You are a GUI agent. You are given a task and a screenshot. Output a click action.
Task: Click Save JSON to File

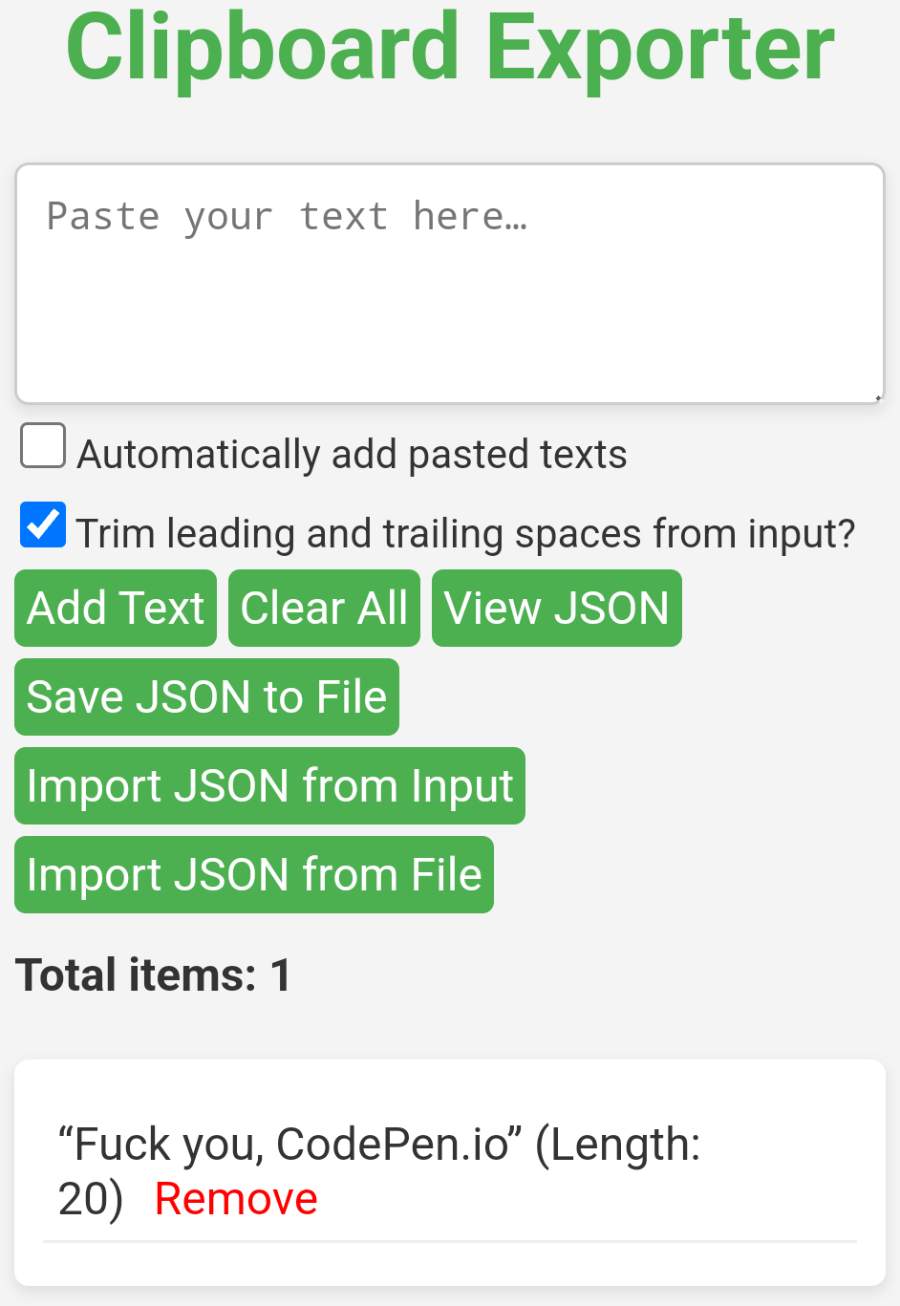(206, 697)
